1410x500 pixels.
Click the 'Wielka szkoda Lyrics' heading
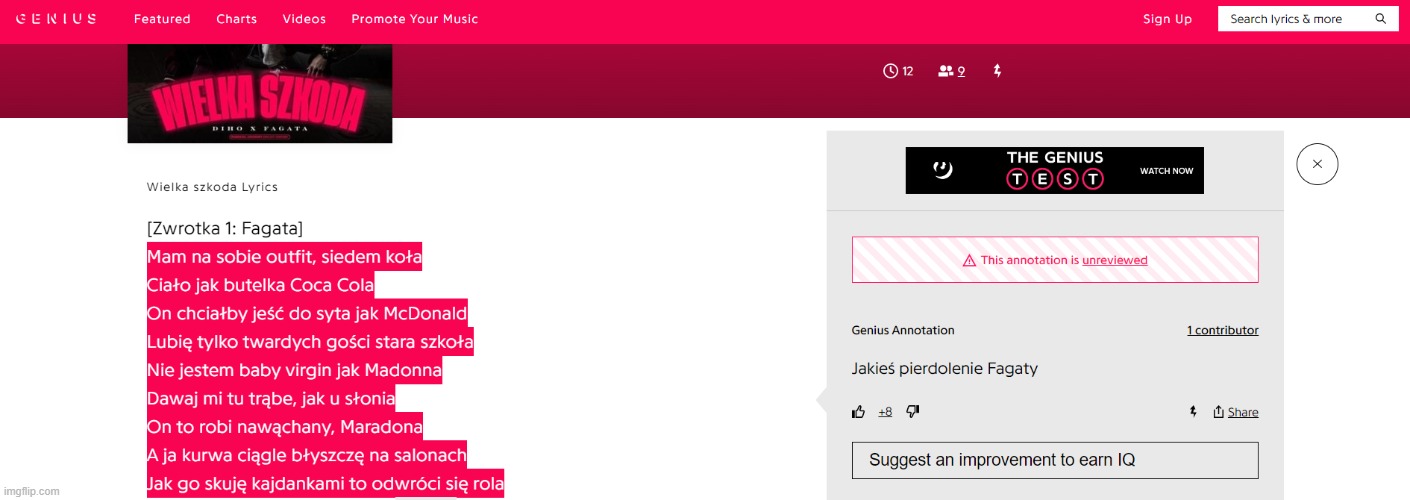point(212,187)
